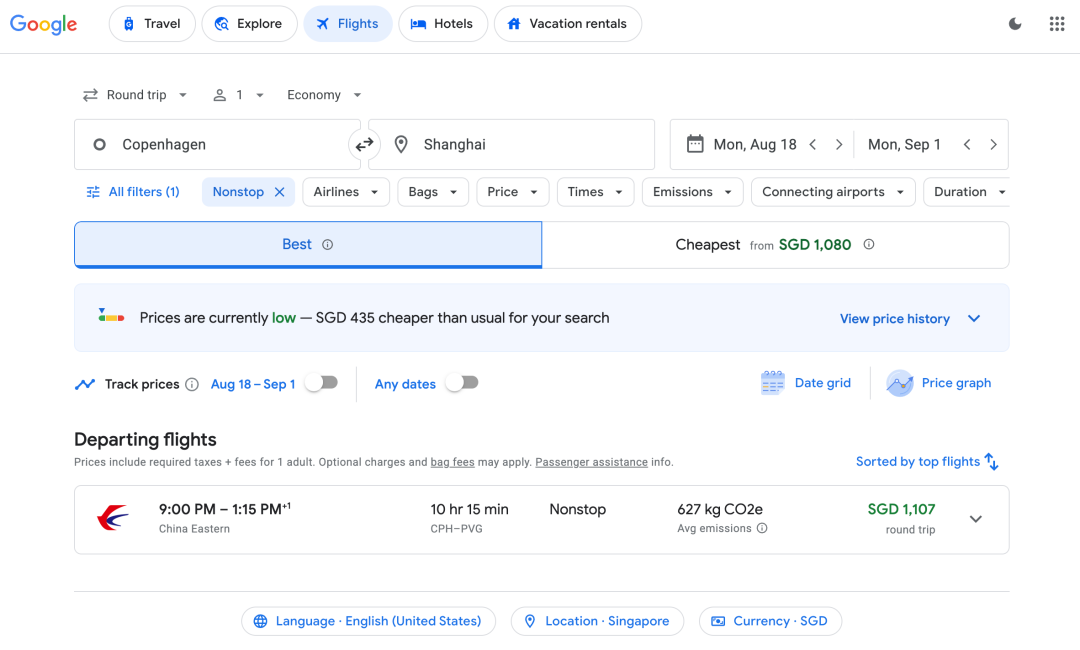Expand the China Eastern flight details
Image resolution: width=1080 pixels, height=650 pixels.
[975, 519]
